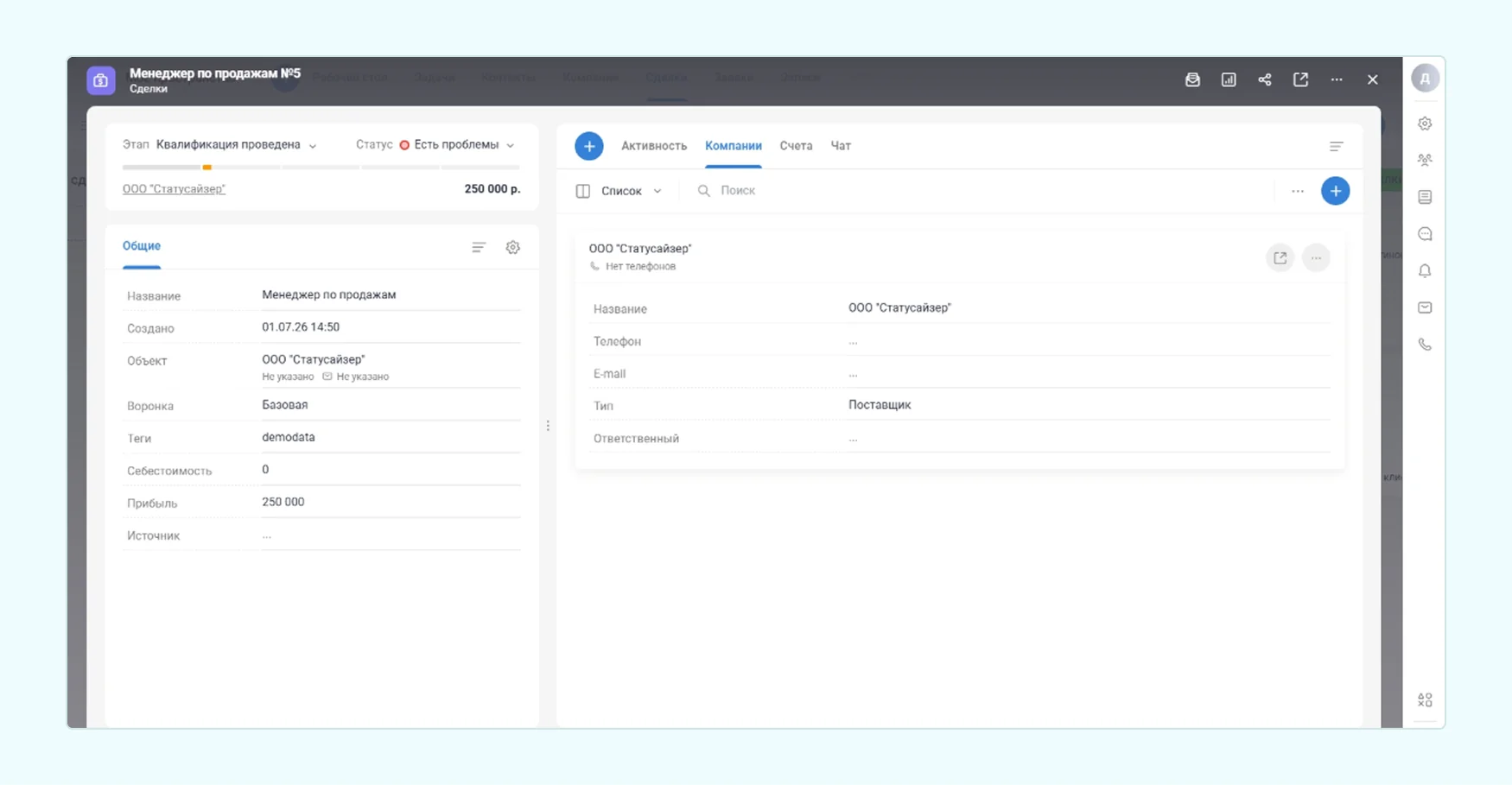Click the layout columns icon beside Список
Viewport: 1512px width, 785px height.
(x=583, y=191)
